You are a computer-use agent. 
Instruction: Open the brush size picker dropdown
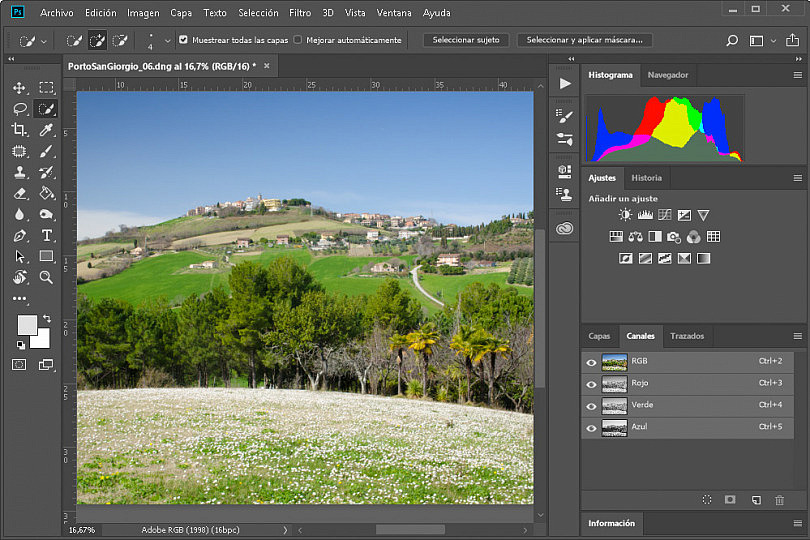click(x=167, y=40)
